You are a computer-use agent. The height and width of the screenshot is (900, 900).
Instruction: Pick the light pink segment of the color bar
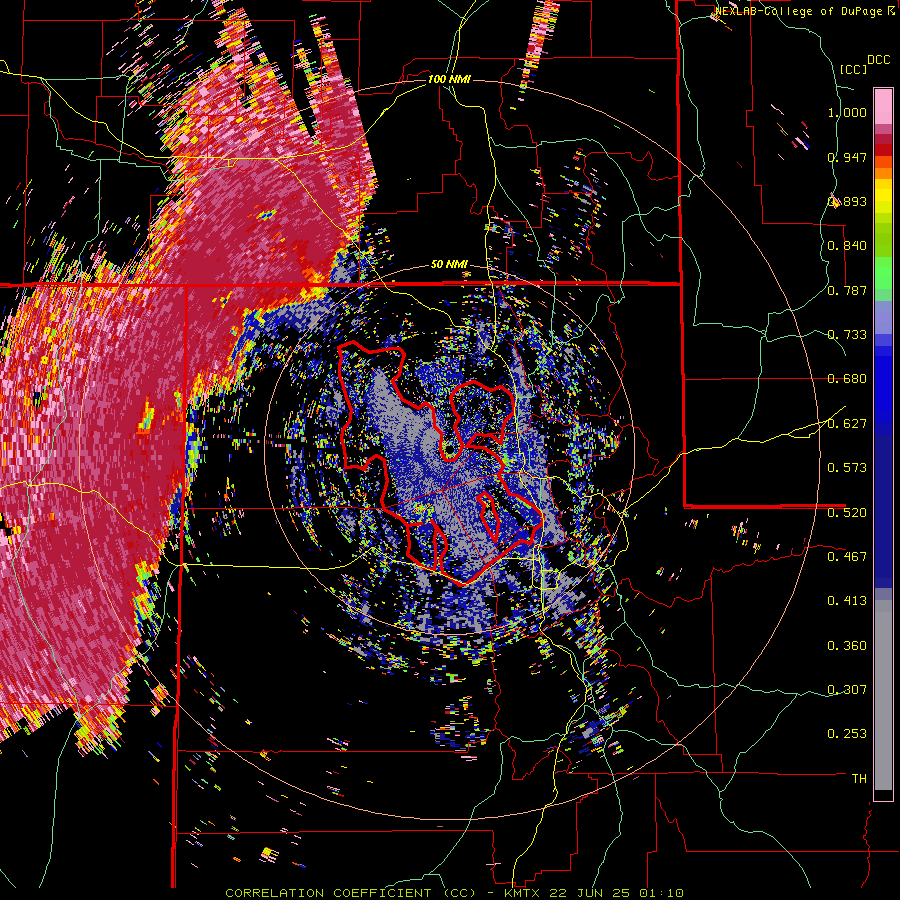tap(883, 106)
